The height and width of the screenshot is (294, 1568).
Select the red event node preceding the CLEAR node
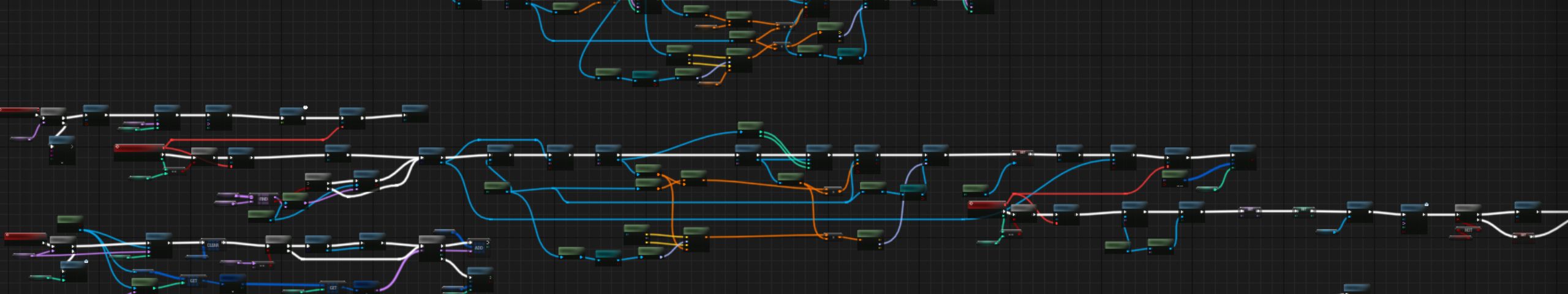(26, 236)
